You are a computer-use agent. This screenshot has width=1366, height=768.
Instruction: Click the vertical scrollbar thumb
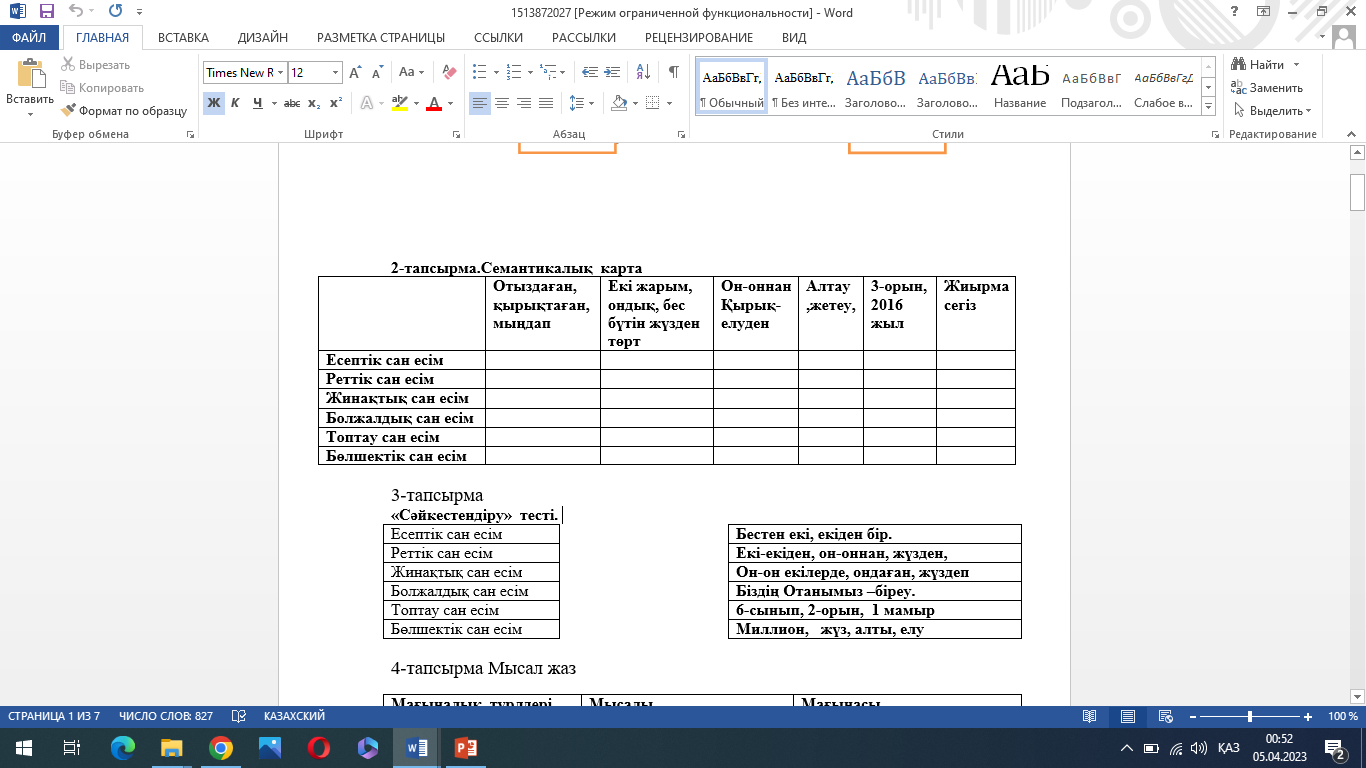coord(1357,192)
